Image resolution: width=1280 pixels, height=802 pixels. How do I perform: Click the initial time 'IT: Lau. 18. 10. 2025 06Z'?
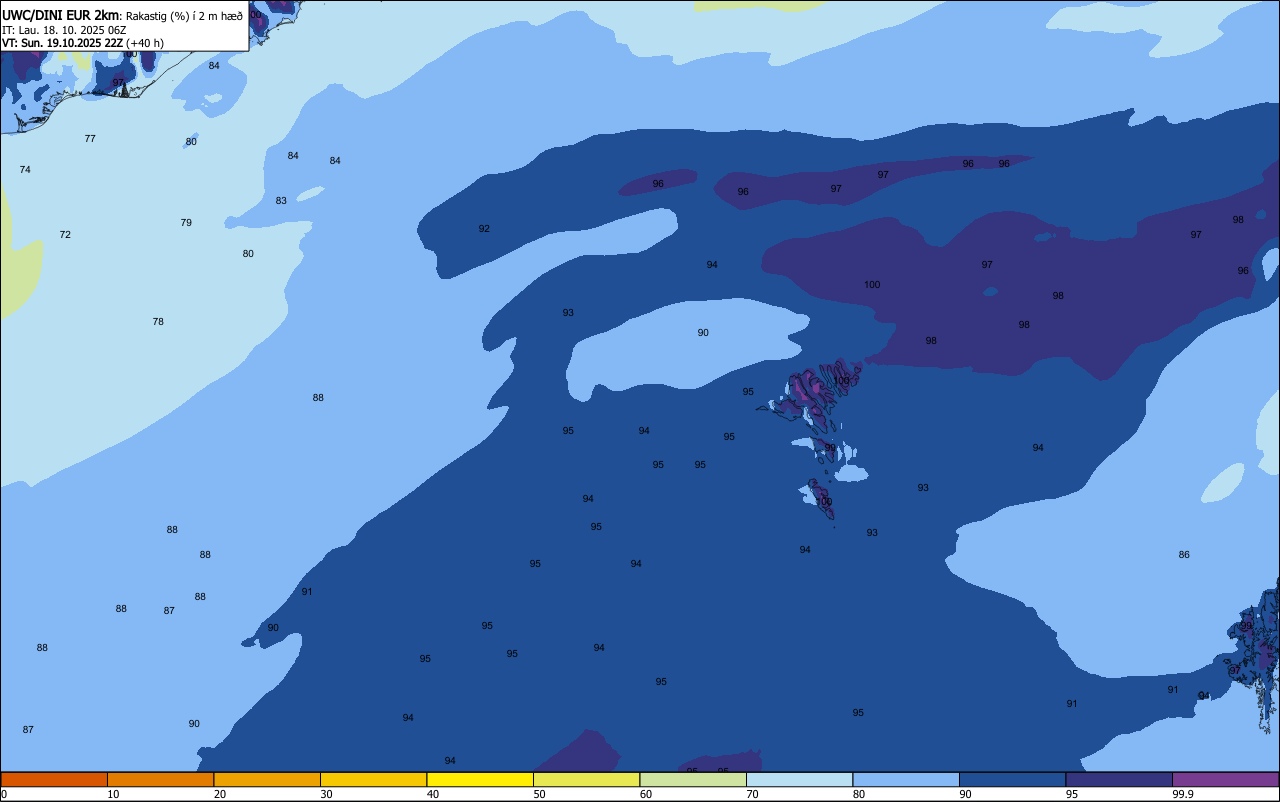64,30
